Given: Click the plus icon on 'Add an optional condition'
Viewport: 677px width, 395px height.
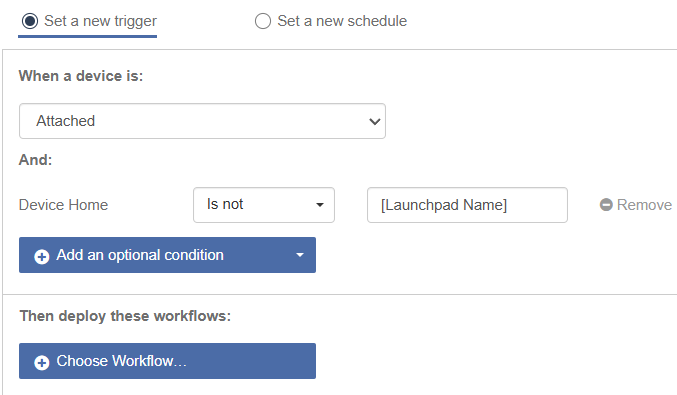Looking at the screenshot, I should (42, 256).
